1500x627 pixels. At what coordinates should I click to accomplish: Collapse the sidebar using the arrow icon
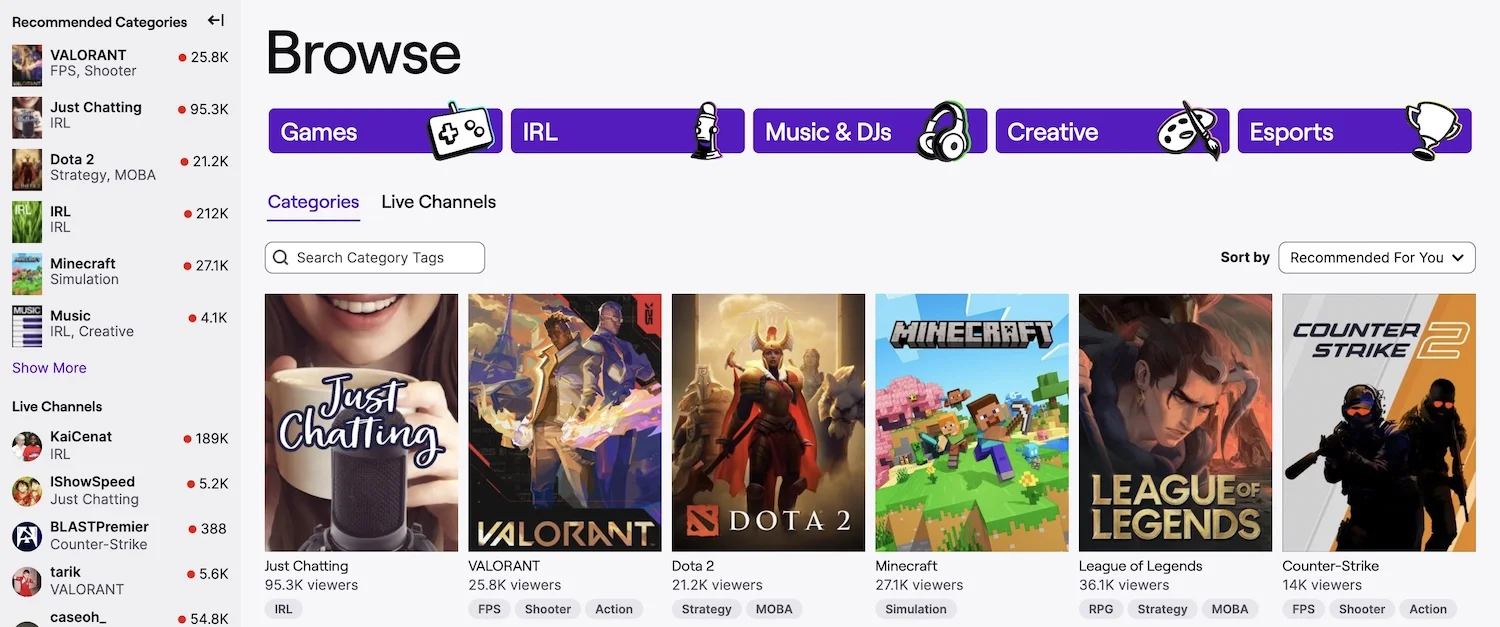pyautogui.click(x=216, y=21)
